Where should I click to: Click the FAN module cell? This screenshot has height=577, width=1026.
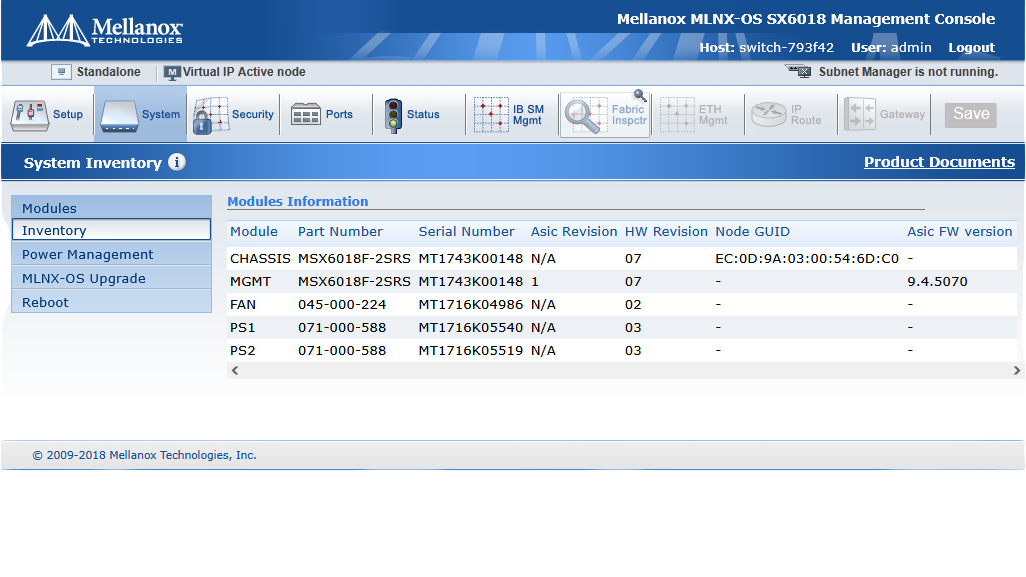[243, 304]
